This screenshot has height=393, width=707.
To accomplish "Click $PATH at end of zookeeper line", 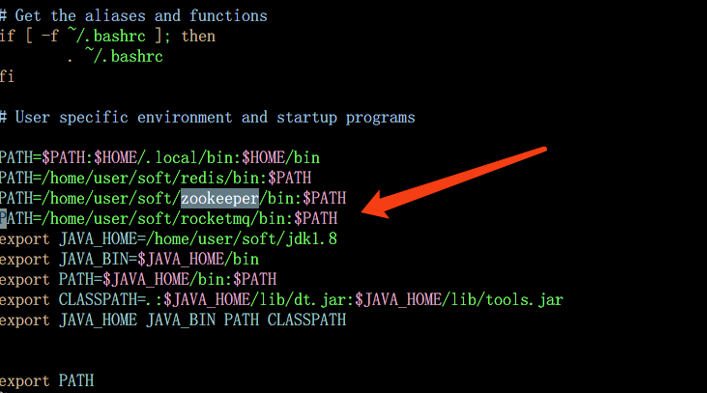I will pos(324,198).
